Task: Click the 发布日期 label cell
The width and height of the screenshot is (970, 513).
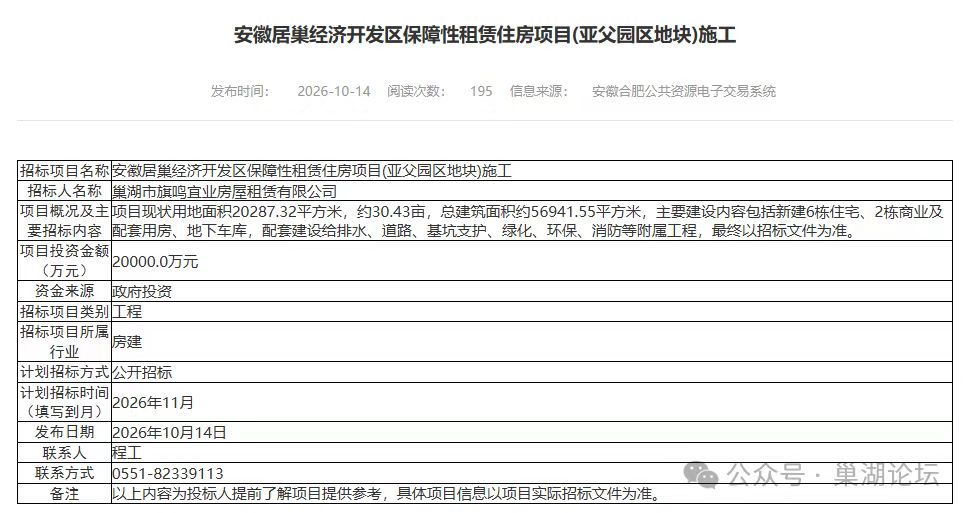Action: [x=64, y=432]
